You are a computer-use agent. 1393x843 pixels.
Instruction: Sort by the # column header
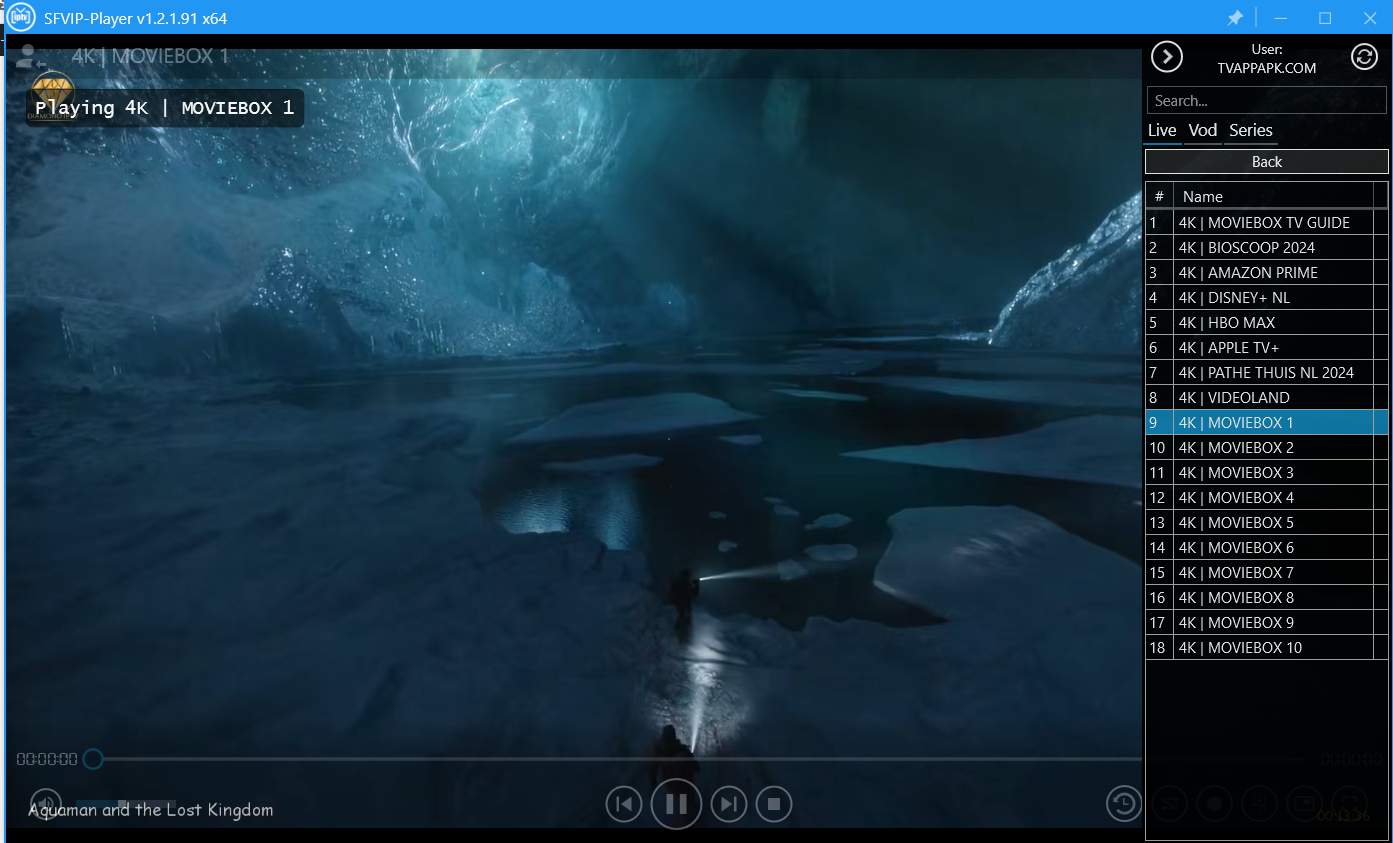click(x=1160, y=196)
